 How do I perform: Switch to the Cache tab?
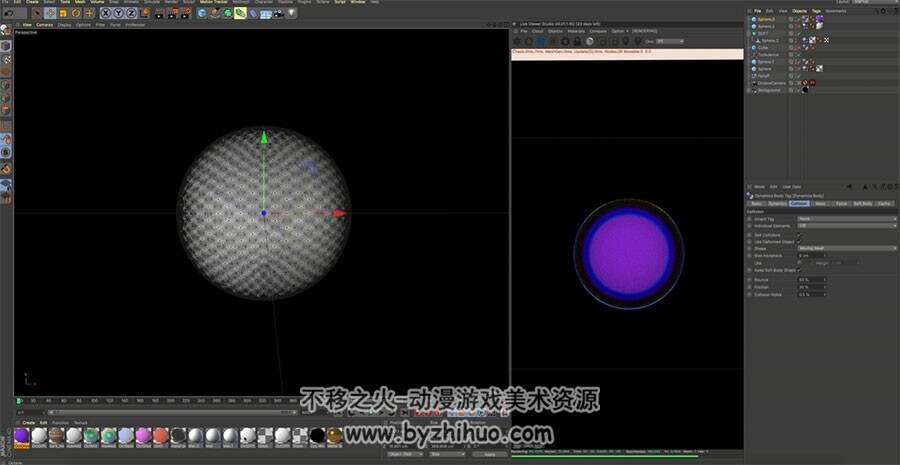[x=886, y=204]
